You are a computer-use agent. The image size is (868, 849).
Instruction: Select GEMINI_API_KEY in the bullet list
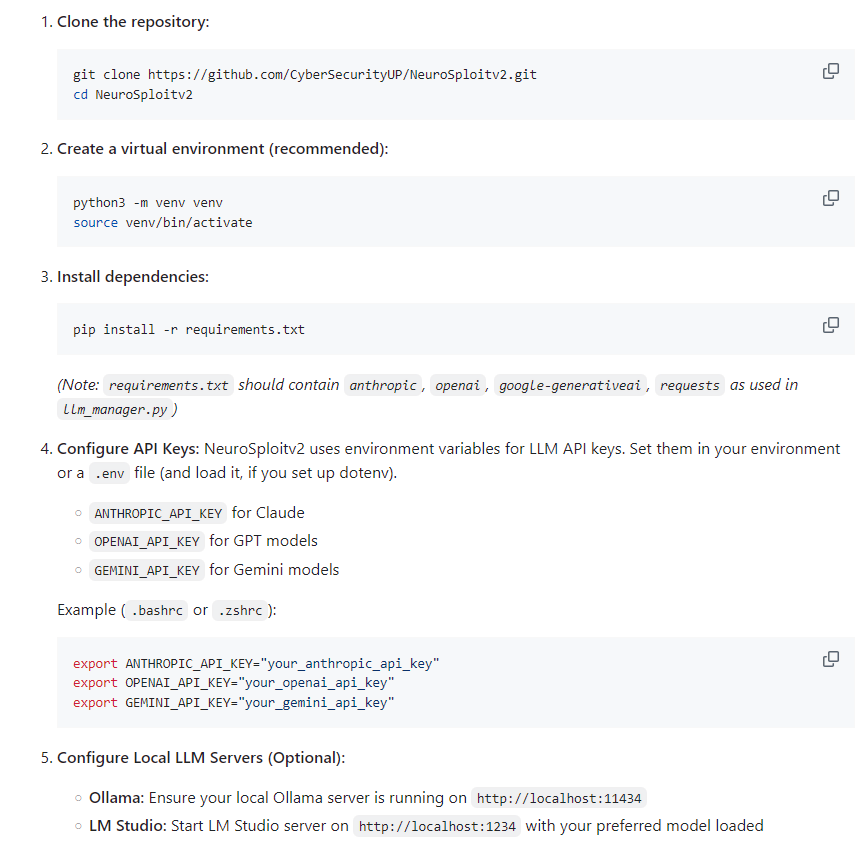[x=146, y=571]
